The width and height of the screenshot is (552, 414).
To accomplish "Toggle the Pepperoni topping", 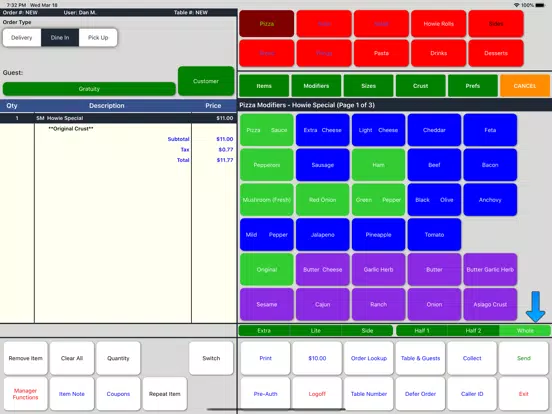I will click(266, 165).
